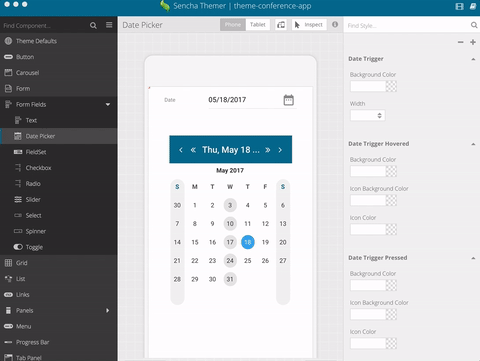
Task: Switch preview to Phone
Action: click(233, 25)
